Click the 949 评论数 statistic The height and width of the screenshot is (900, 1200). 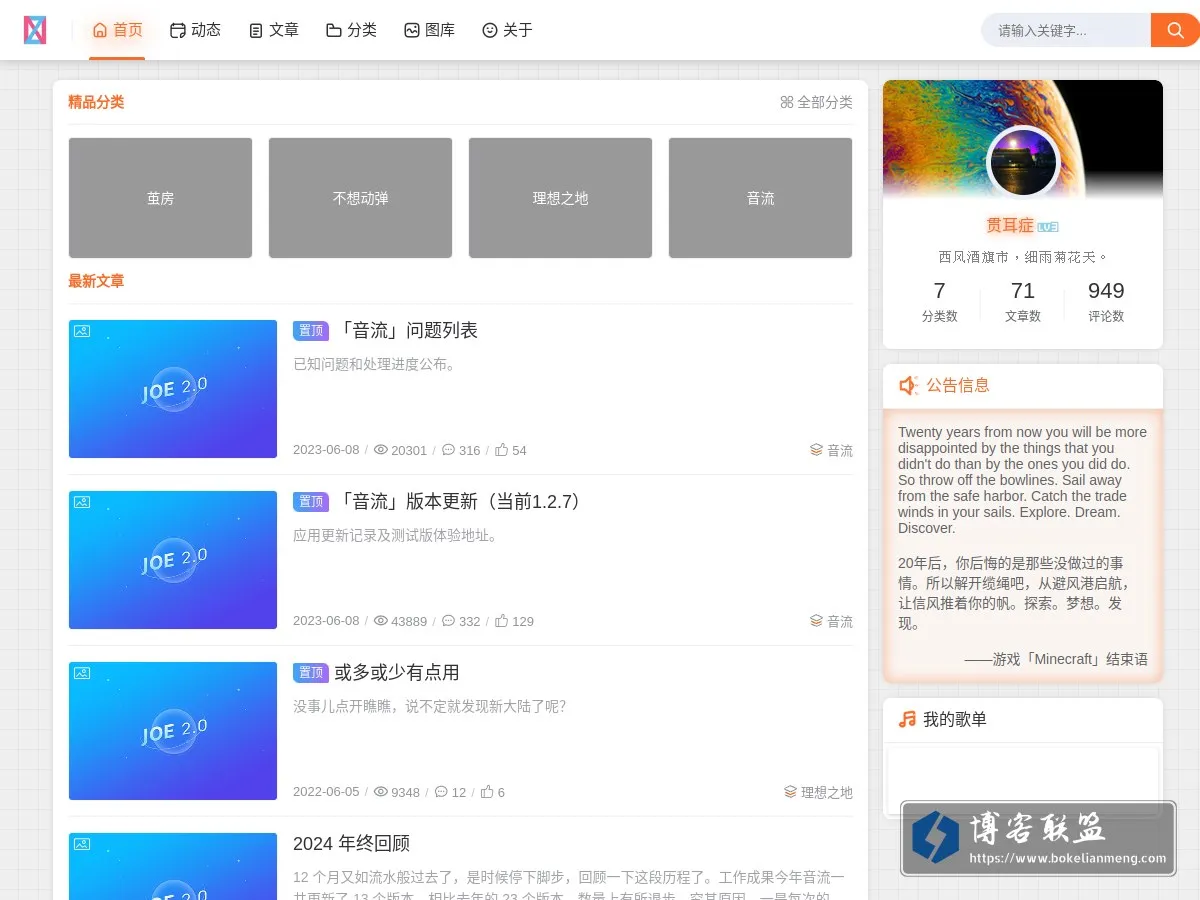click(1106, 302)
